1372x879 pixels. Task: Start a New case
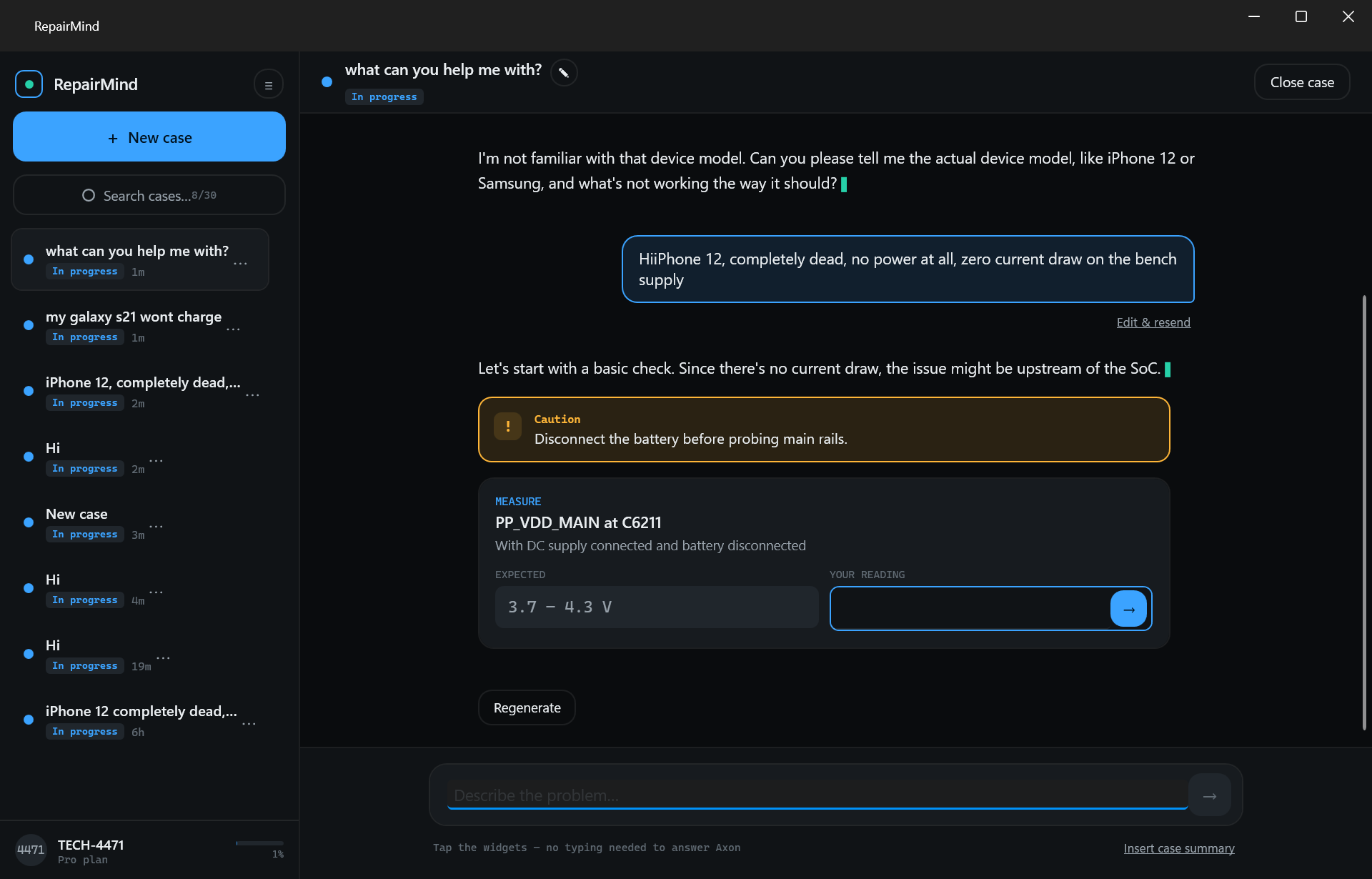pos(149,136)
